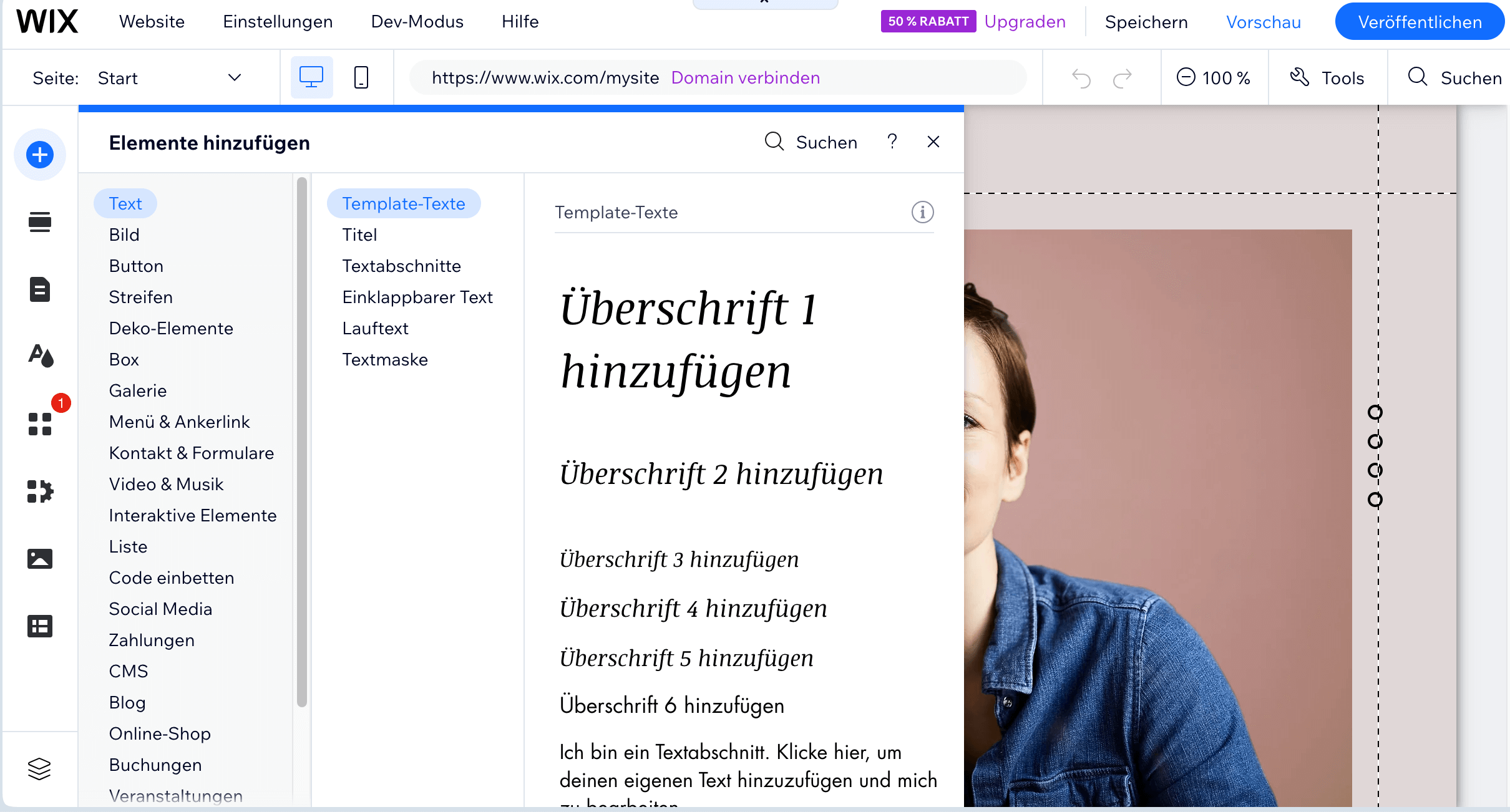Open the Pages & Menu document icon
Viewport: 1510px width, 812px height.
point(40,289)
